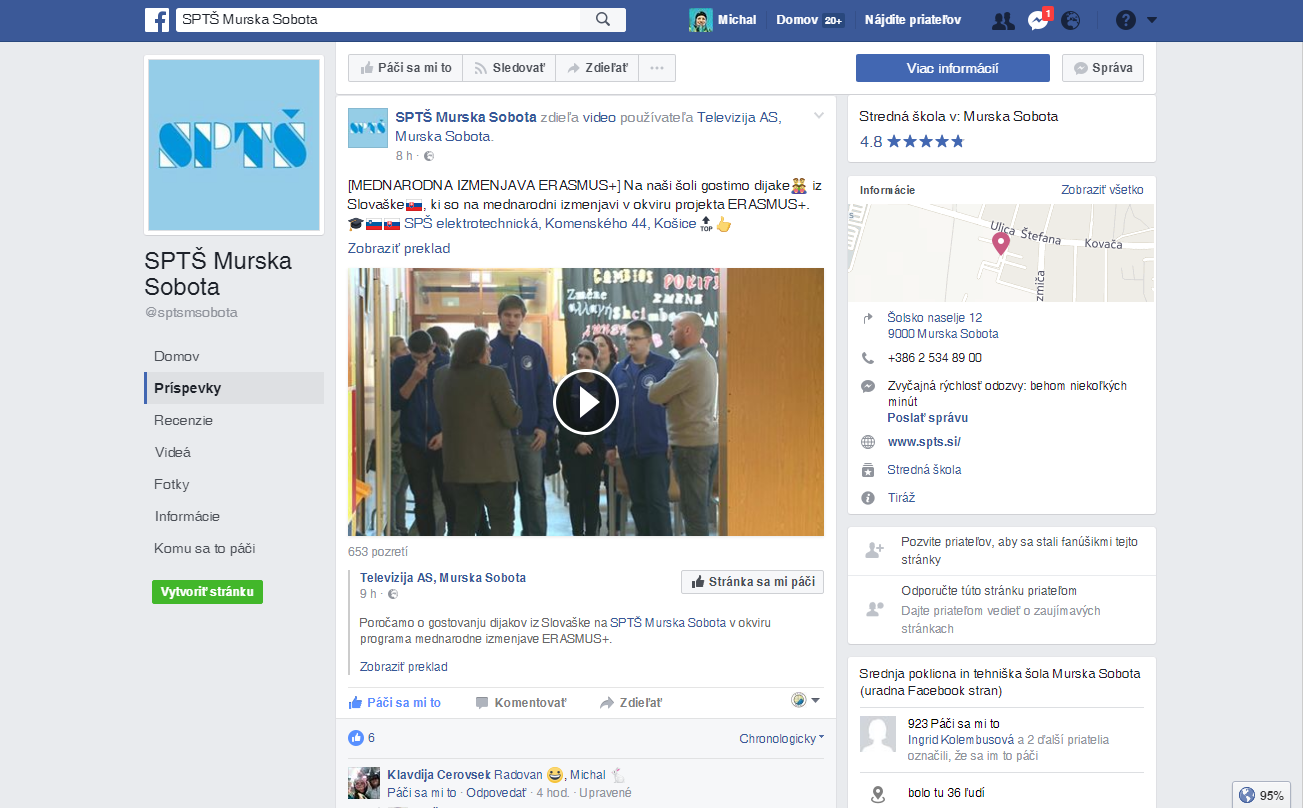This screenshot has width=1303, height=808.
Task: Expand the 'Chronologicky' comment sorting dropdown
Action: [781, 739]
